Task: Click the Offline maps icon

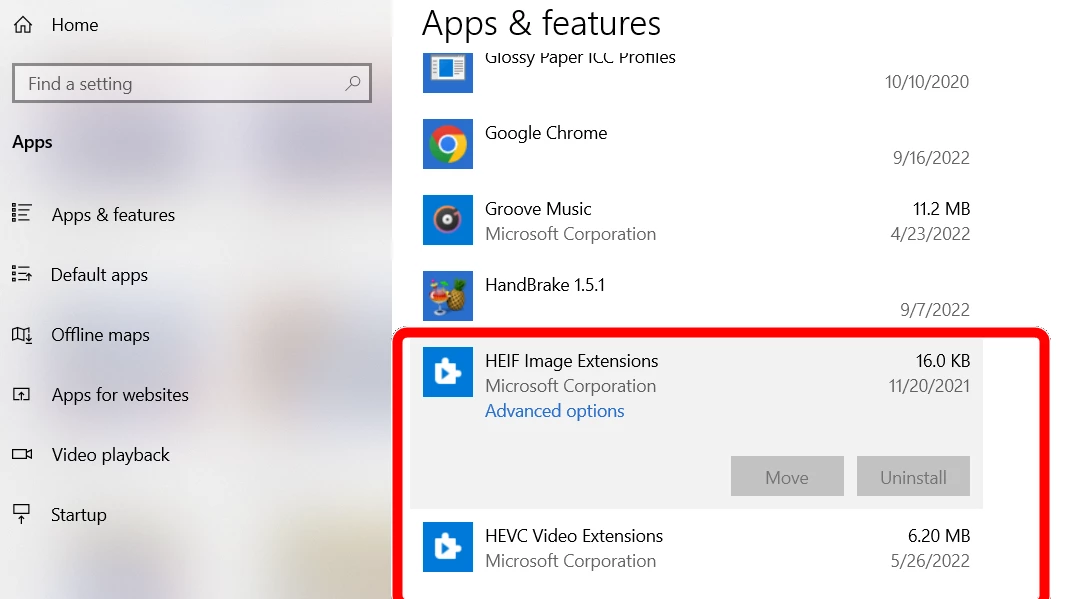Action: pyautogui.click(x=22, y=335)
